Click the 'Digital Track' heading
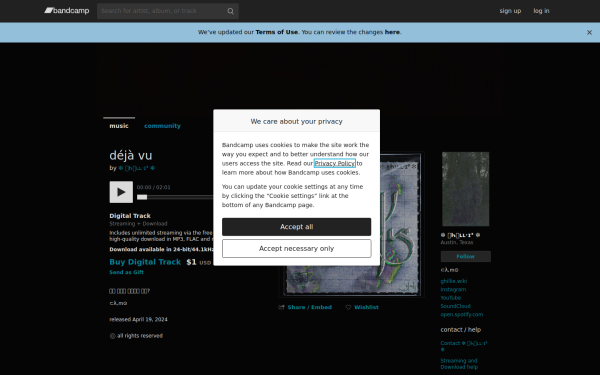 [x=130, y=216]
